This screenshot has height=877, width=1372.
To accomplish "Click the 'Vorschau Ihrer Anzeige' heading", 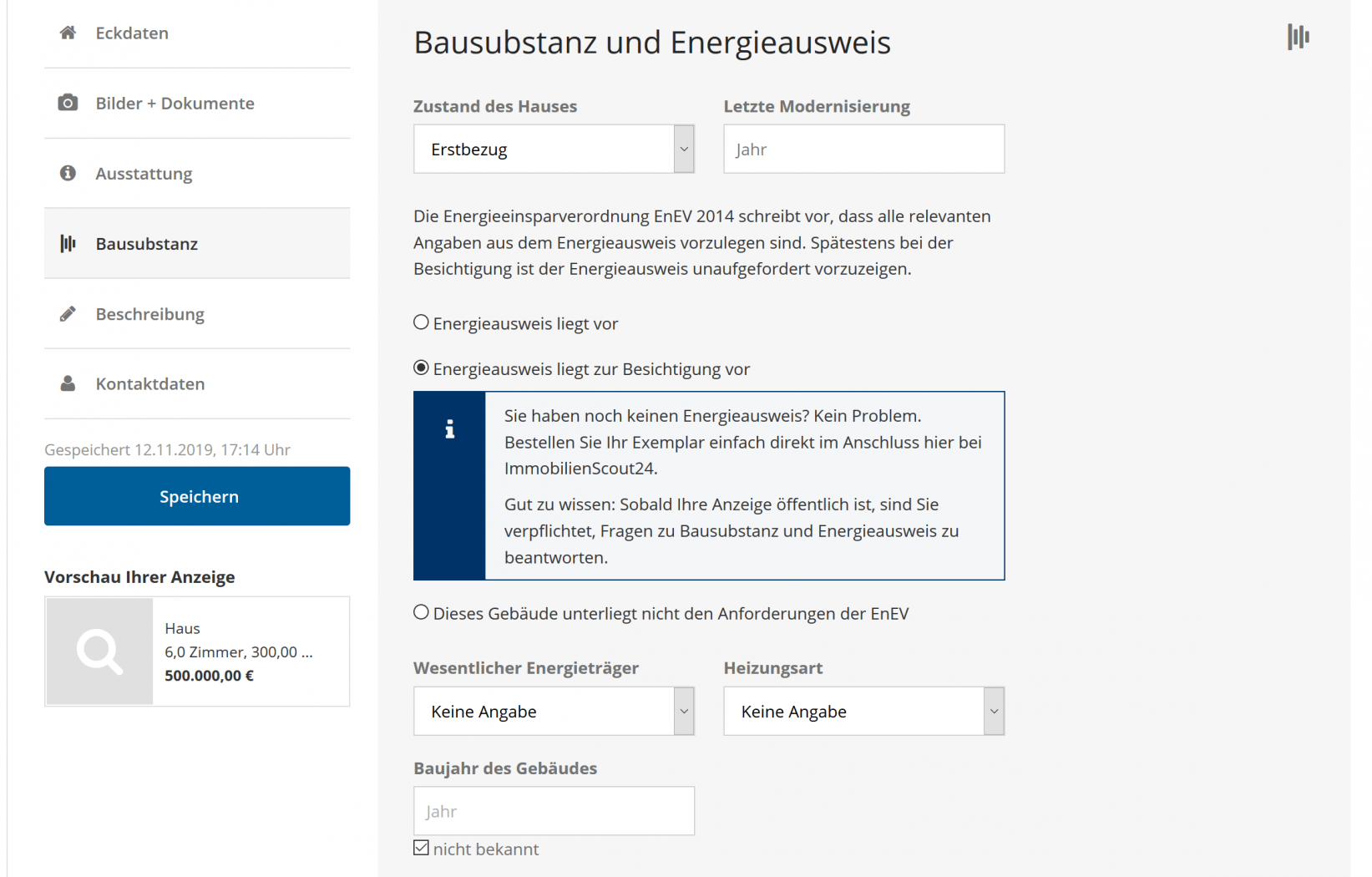I will tap(139, 577).
